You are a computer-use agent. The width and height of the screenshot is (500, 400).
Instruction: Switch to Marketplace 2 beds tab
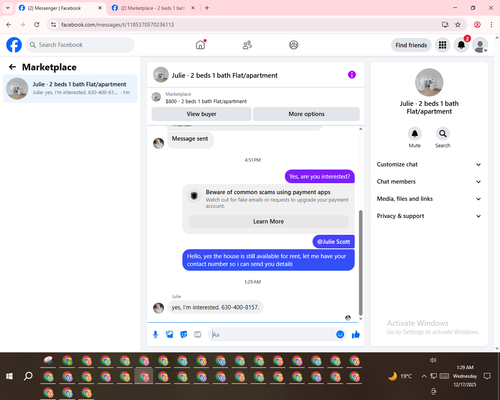tap(153, 8)
